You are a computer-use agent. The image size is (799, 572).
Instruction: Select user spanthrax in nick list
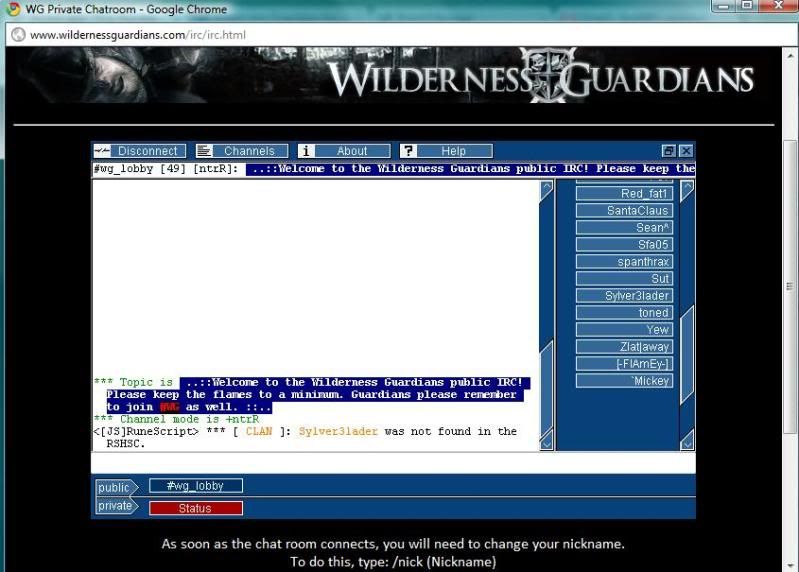(x=624, y=262)
